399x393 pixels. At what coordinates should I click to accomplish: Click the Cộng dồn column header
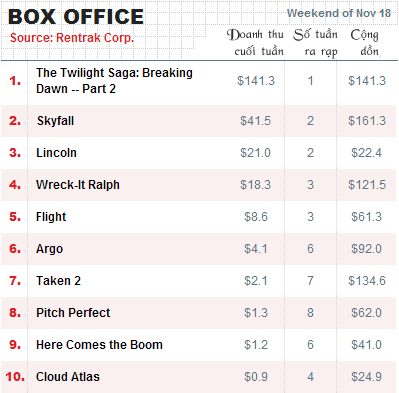point(365,43)
